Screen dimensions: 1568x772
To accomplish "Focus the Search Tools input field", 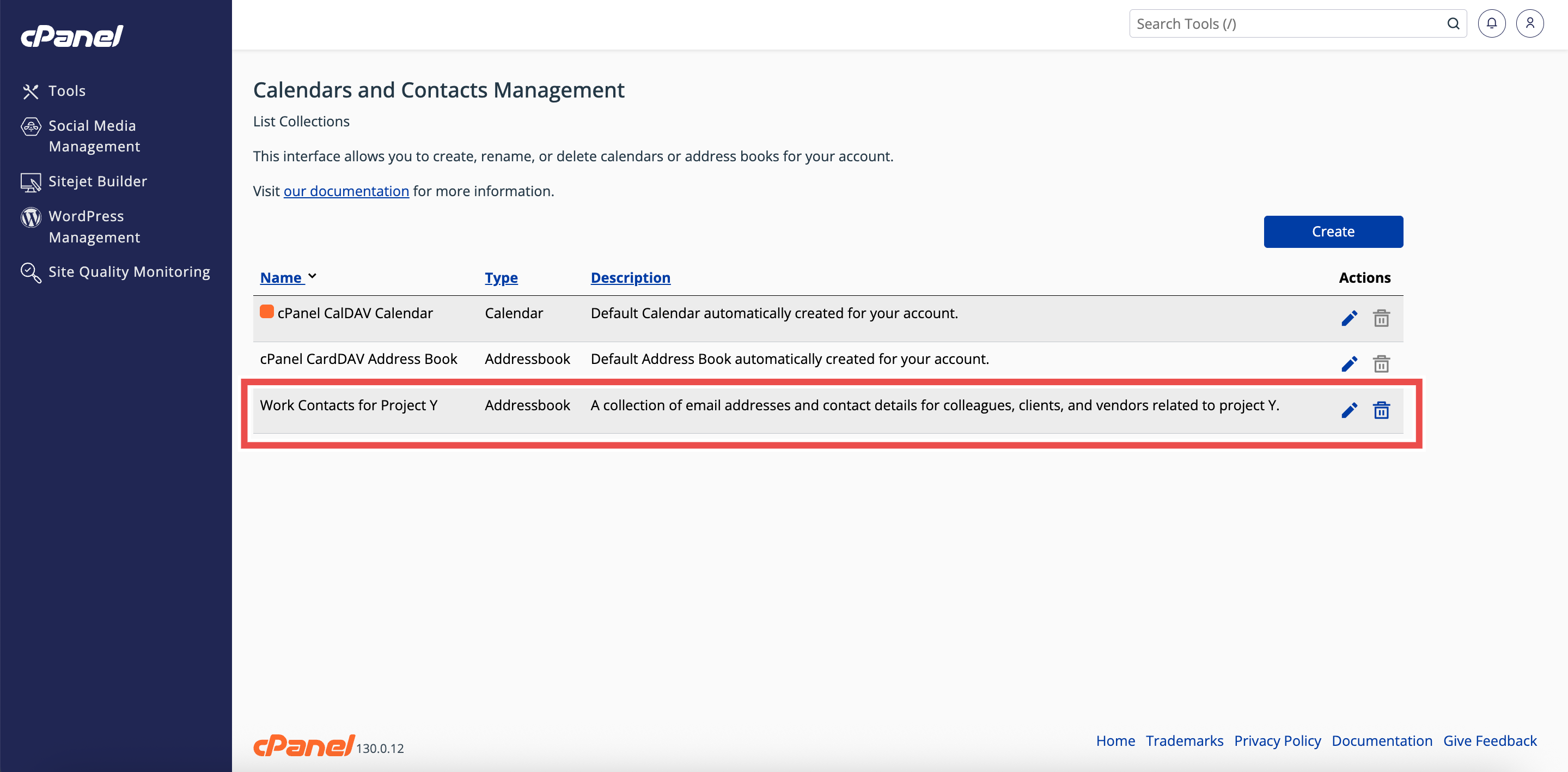I will (1284, 24).
